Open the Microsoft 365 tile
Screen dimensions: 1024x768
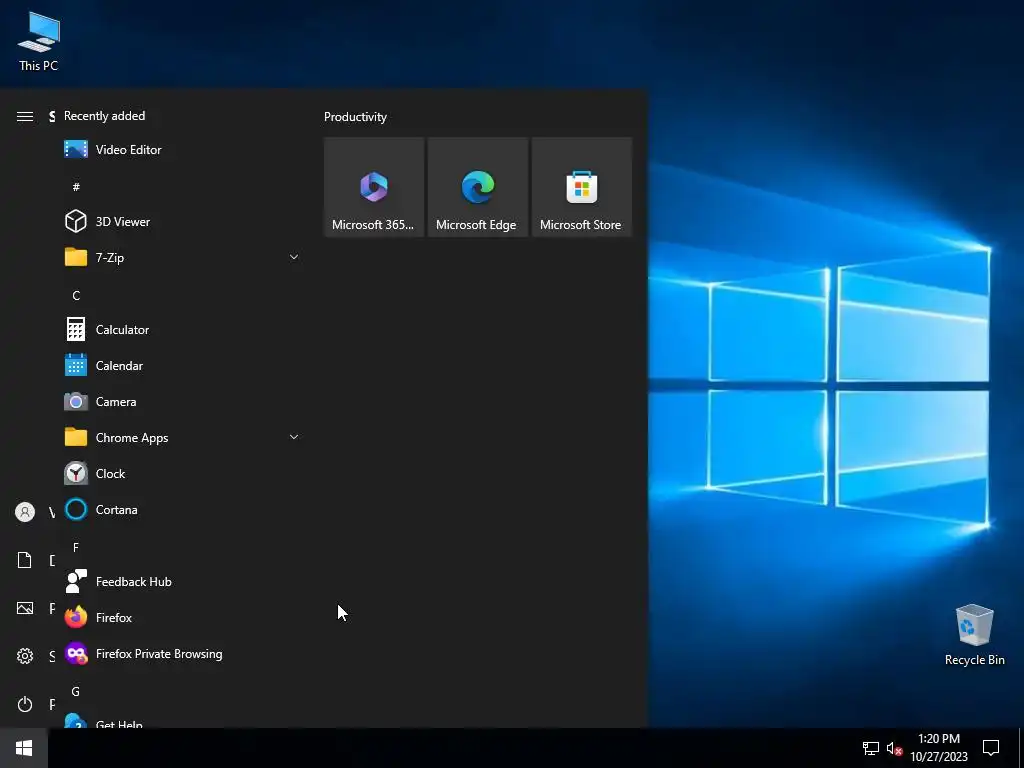[374, 187]
